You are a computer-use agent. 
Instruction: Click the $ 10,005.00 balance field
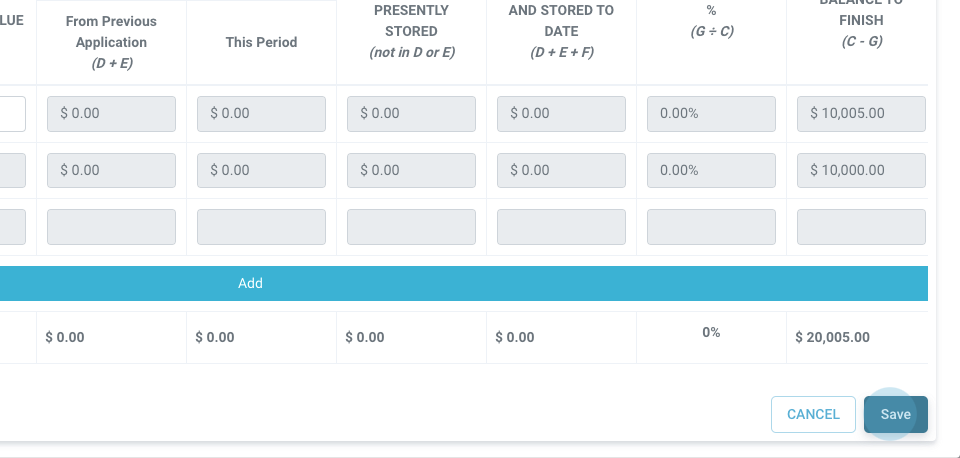point(861,114)
